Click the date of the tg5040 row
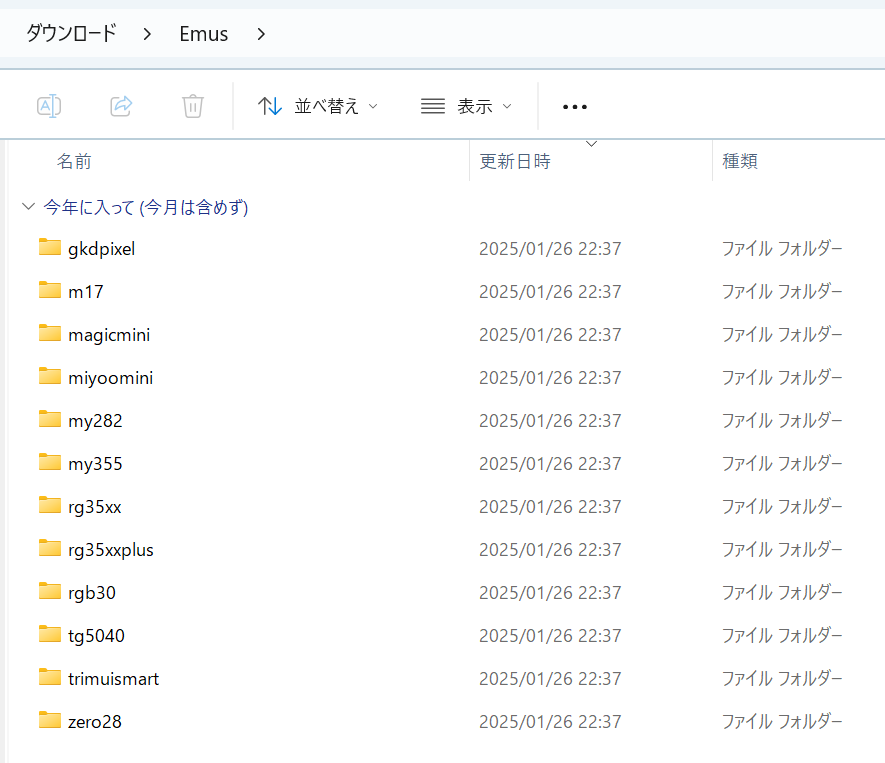The image size is (885, 763). [550, 635]
